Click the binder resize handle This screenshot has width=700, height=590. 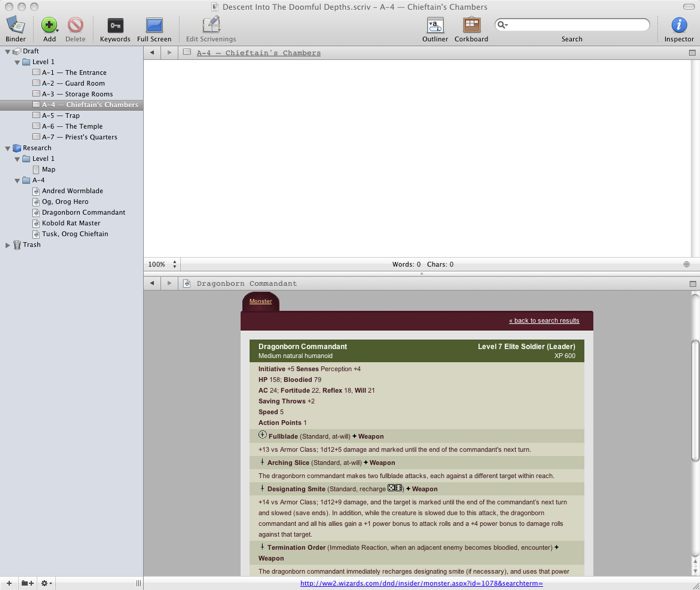tap(138, 583)
